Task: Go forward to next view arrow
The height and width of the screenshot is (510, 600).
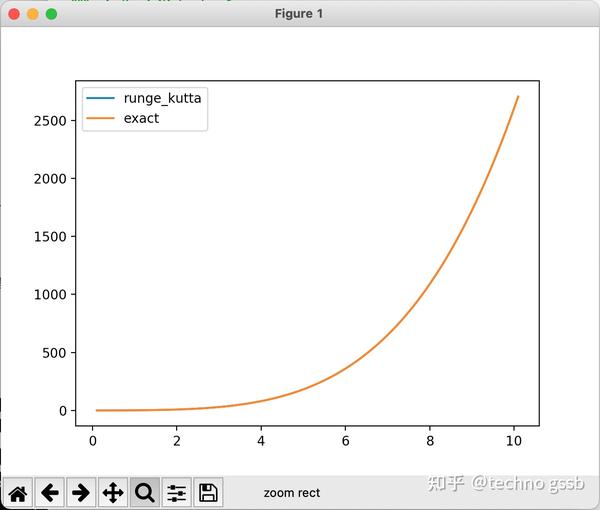Action: (81, 492)
